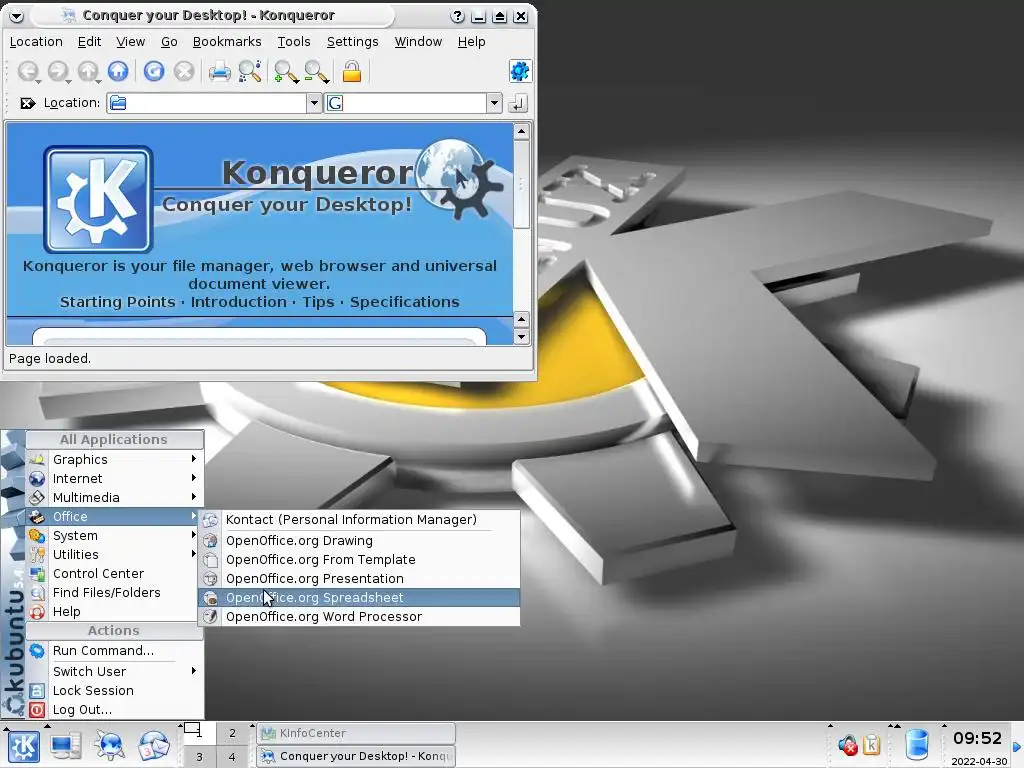Click the red system tray notifier icon
The width and height of the screenshot is (1024, 768).
point(848,744)
